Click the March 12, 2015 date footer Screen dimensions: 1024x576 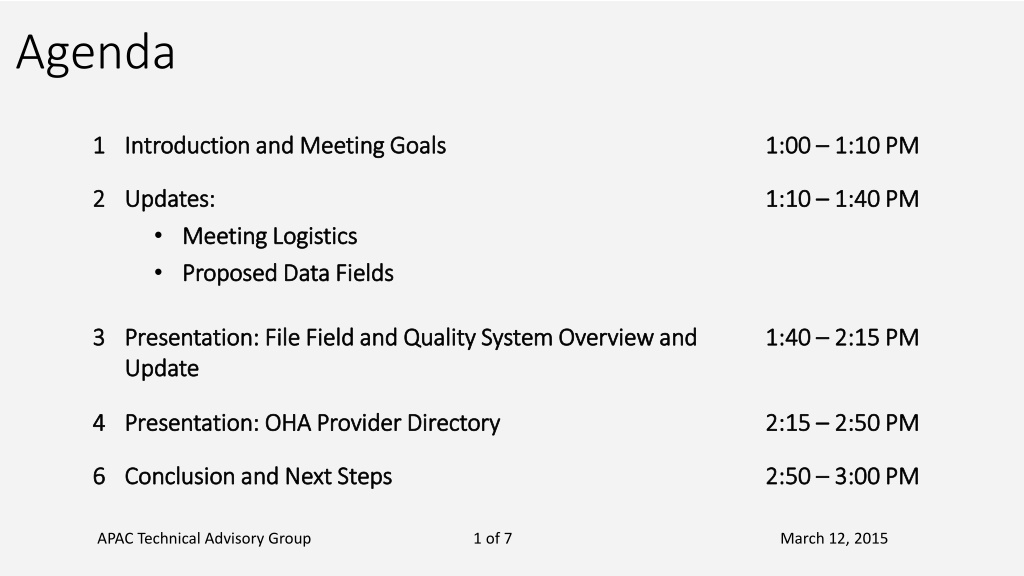point(834,539)
